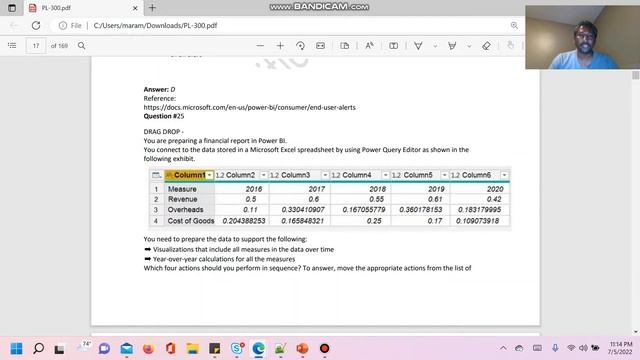Click the Revenue row label
Viewport: 640px width, 360px height.
(x=182, y=199)
